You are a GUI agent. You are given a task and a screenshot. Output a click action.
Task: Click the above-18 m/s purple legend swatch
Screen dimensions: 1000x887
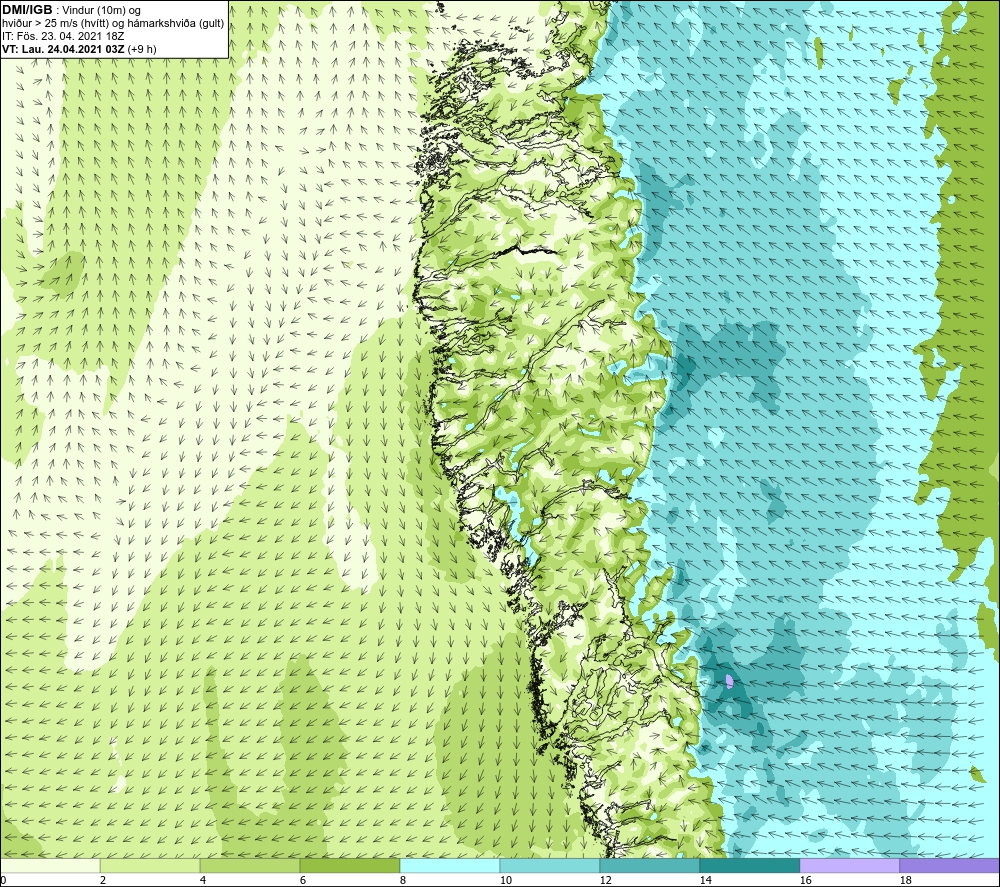(x=950, y=865)
